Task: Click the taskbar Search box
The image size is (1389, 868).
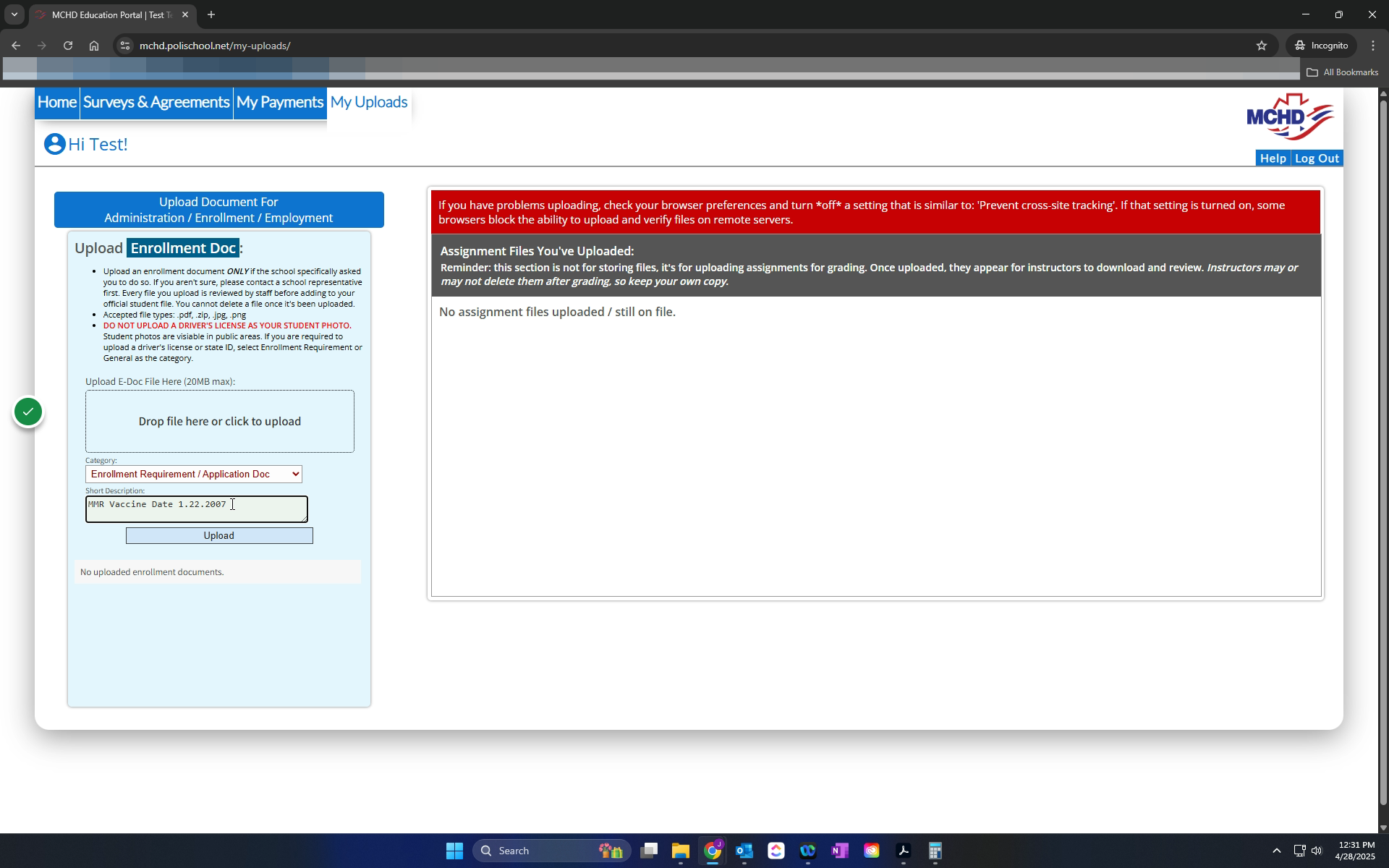Action: tap(552, 851)
